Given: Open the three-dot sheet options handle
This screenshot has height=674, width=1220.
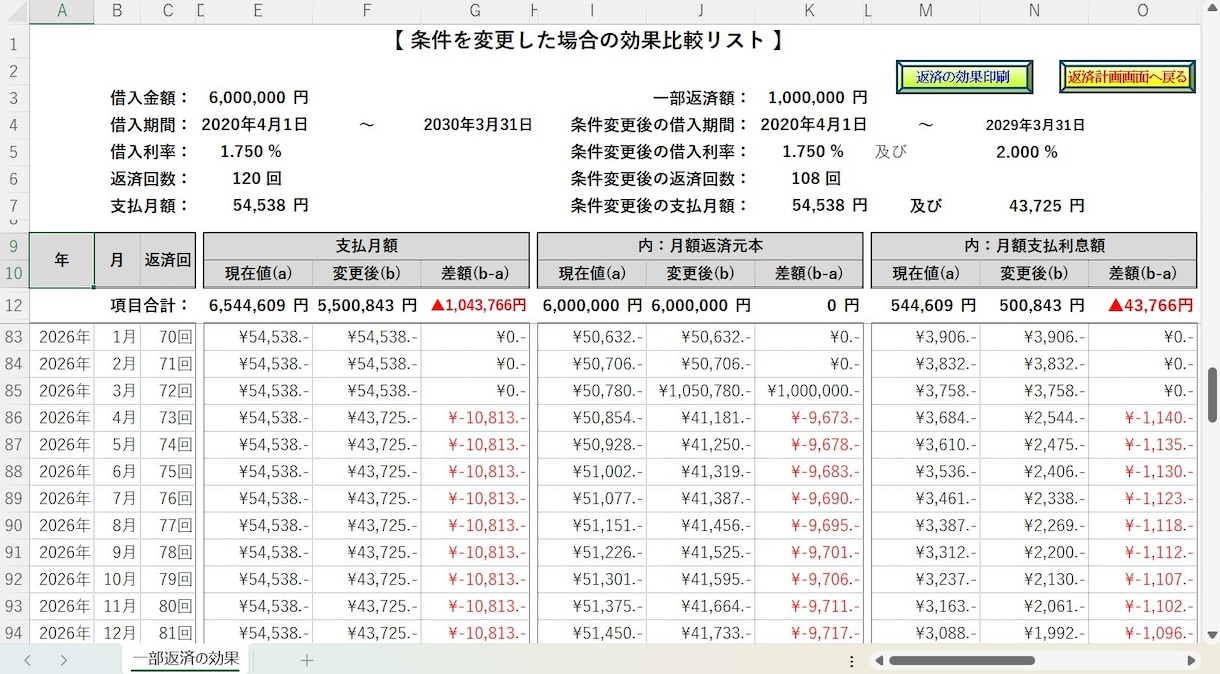Looking at the screenshot, I should click(x=852, y=660).
